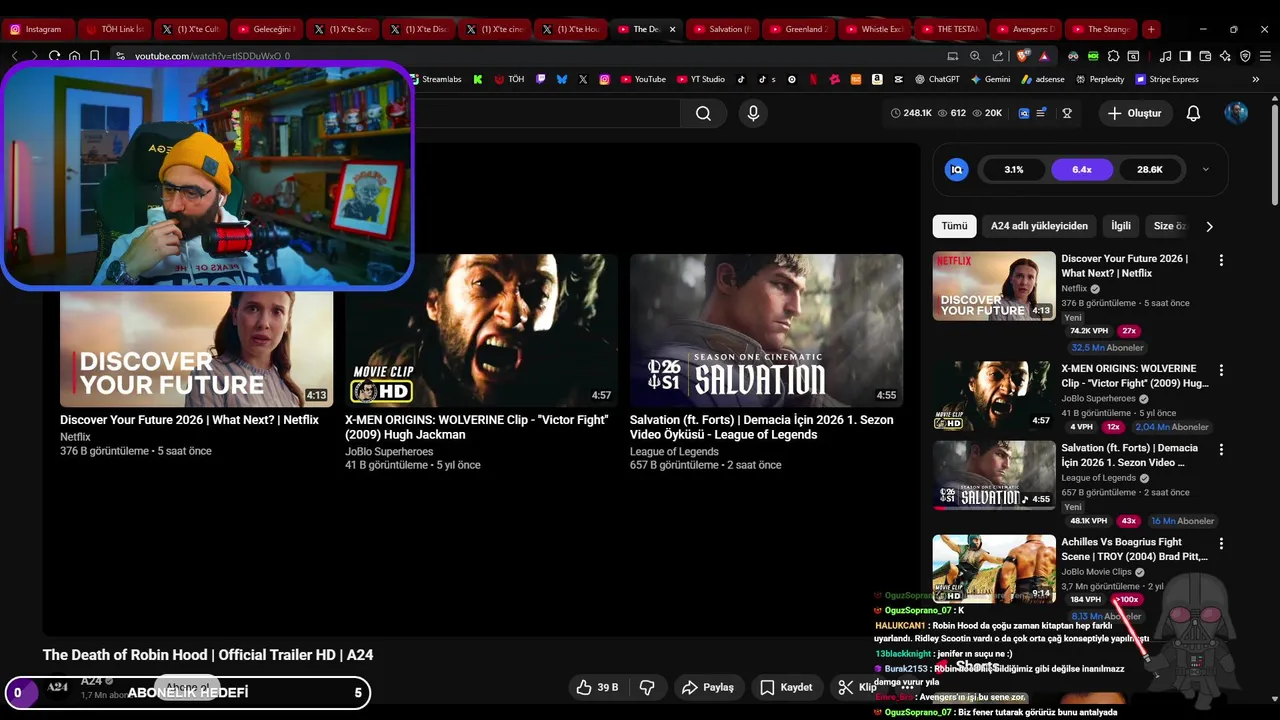Click the YouTube search magnifier button
This screenshot has height=720, width=1280.
click(703, 113)
